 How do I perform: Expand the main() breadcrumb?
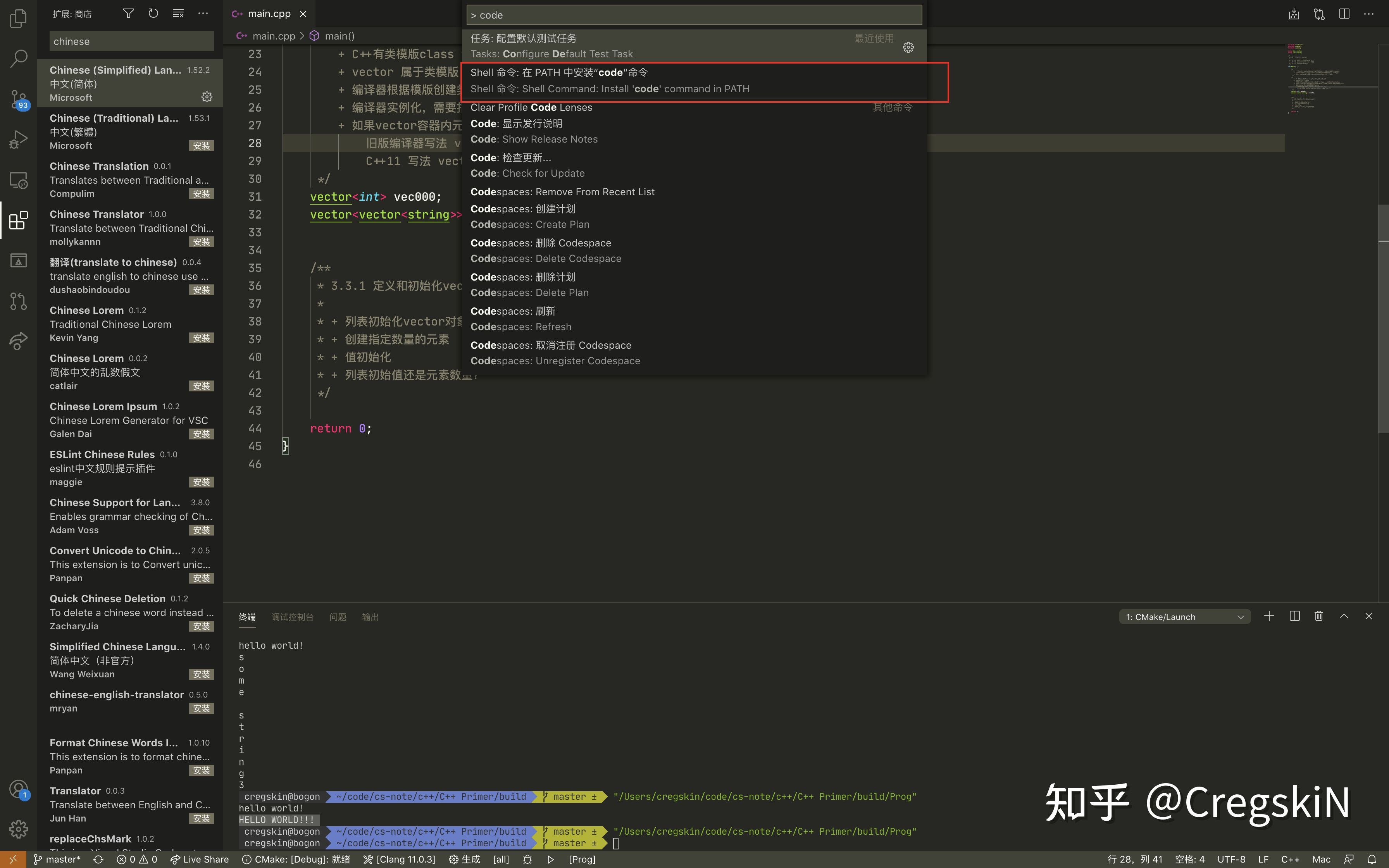point(339,36)
